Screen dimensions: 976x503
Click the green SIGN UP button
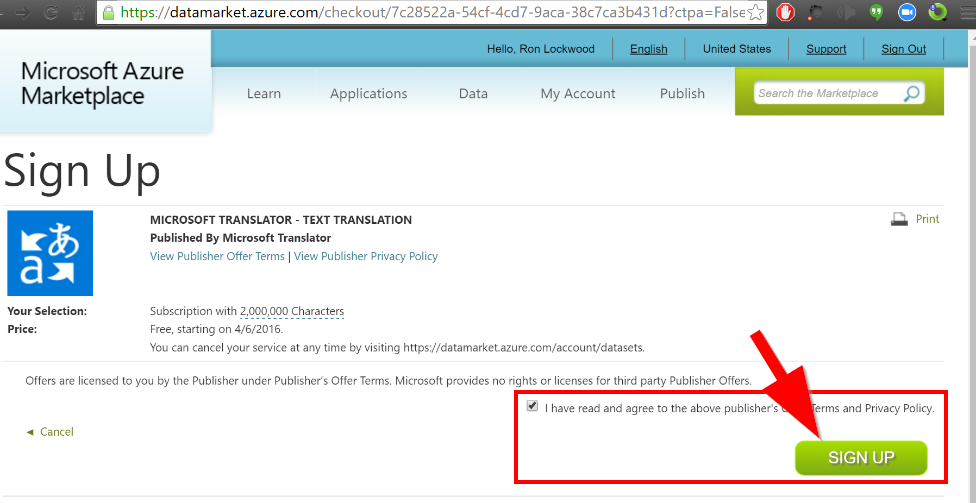tap(861, 458)
